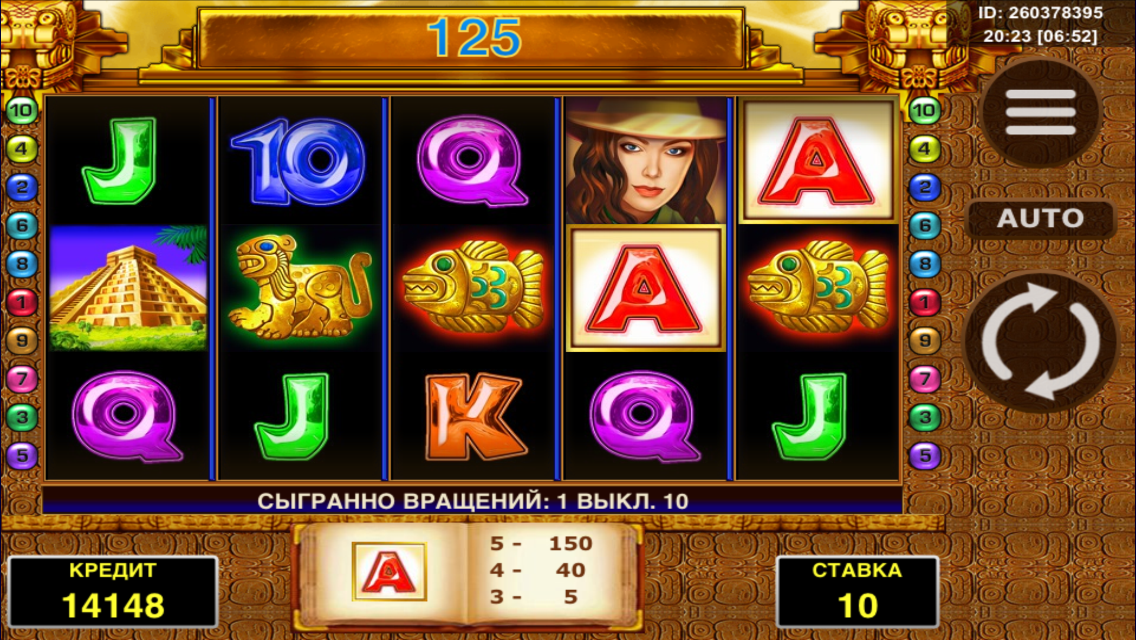Toggle AUTO spin mode
The width and height of the screenshot is (1136, 640).
tap(1040, 218)
